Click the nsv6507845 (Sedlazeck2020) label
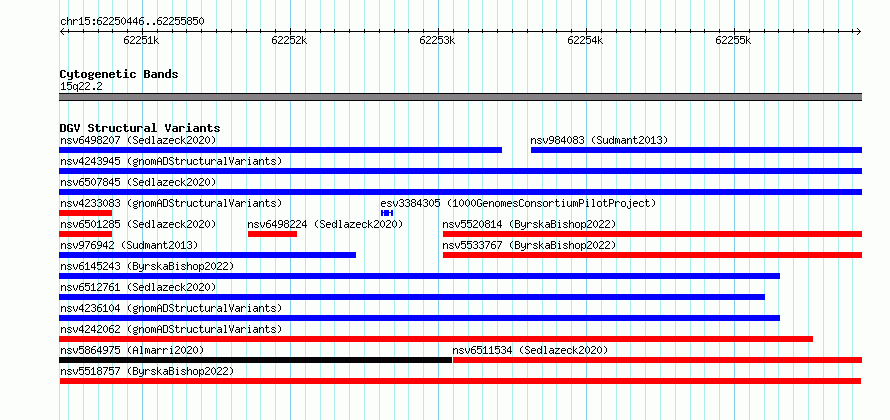Viewport: 890px width, 420px height. (138, 182)
